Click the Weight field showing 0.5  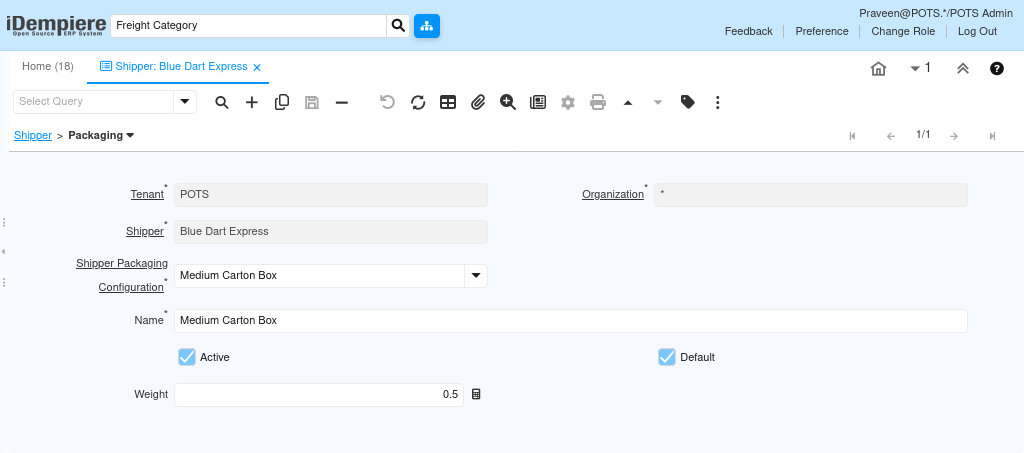(319, 394)
